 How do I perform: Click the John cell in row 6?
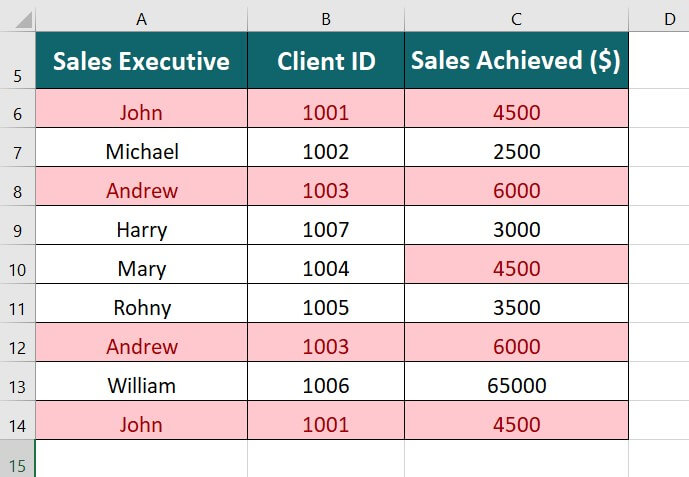[x=141, y=113]
